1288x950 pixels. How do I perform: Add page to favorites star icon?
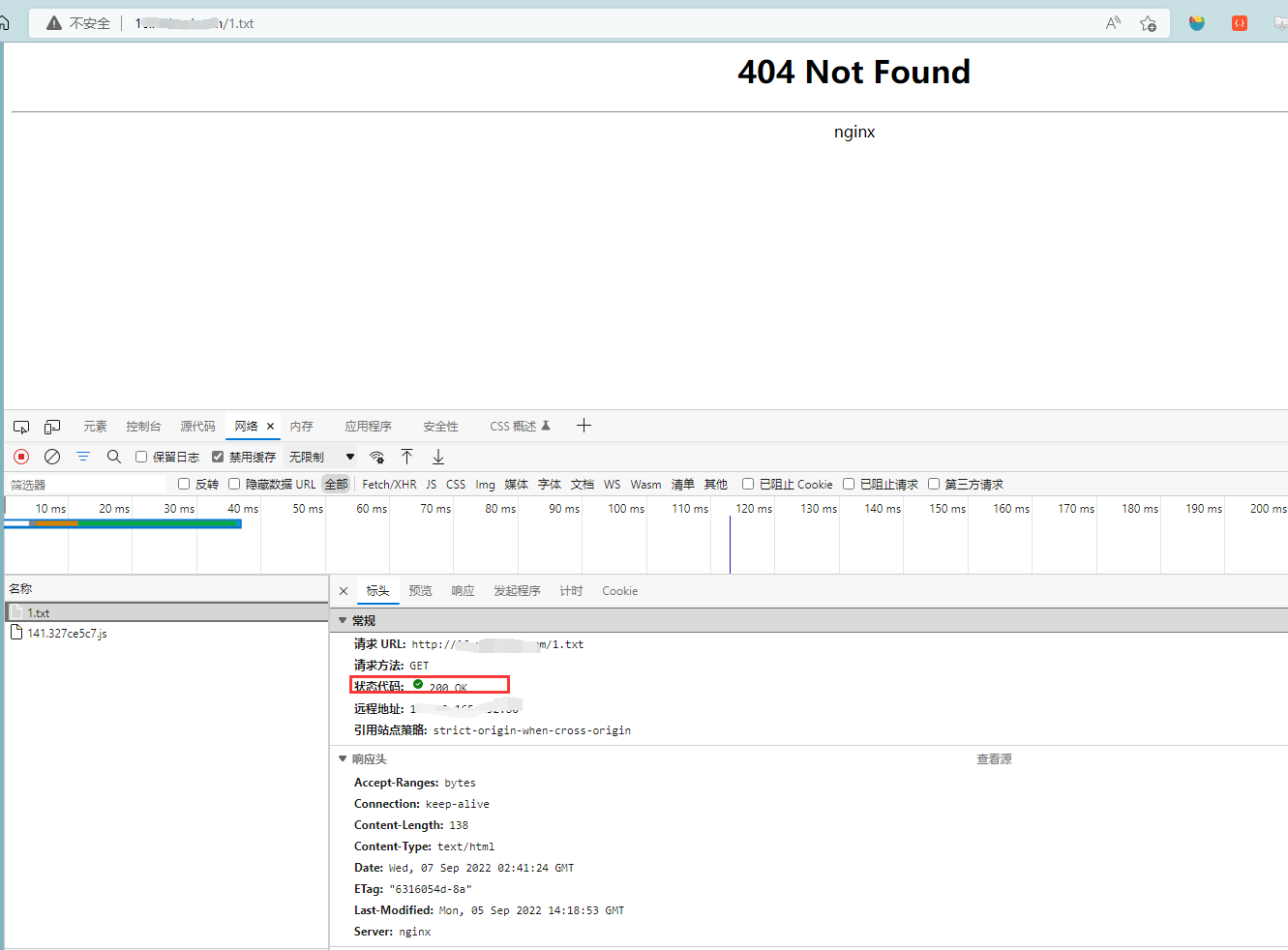pyautogui.click(x=1148, y=23)
